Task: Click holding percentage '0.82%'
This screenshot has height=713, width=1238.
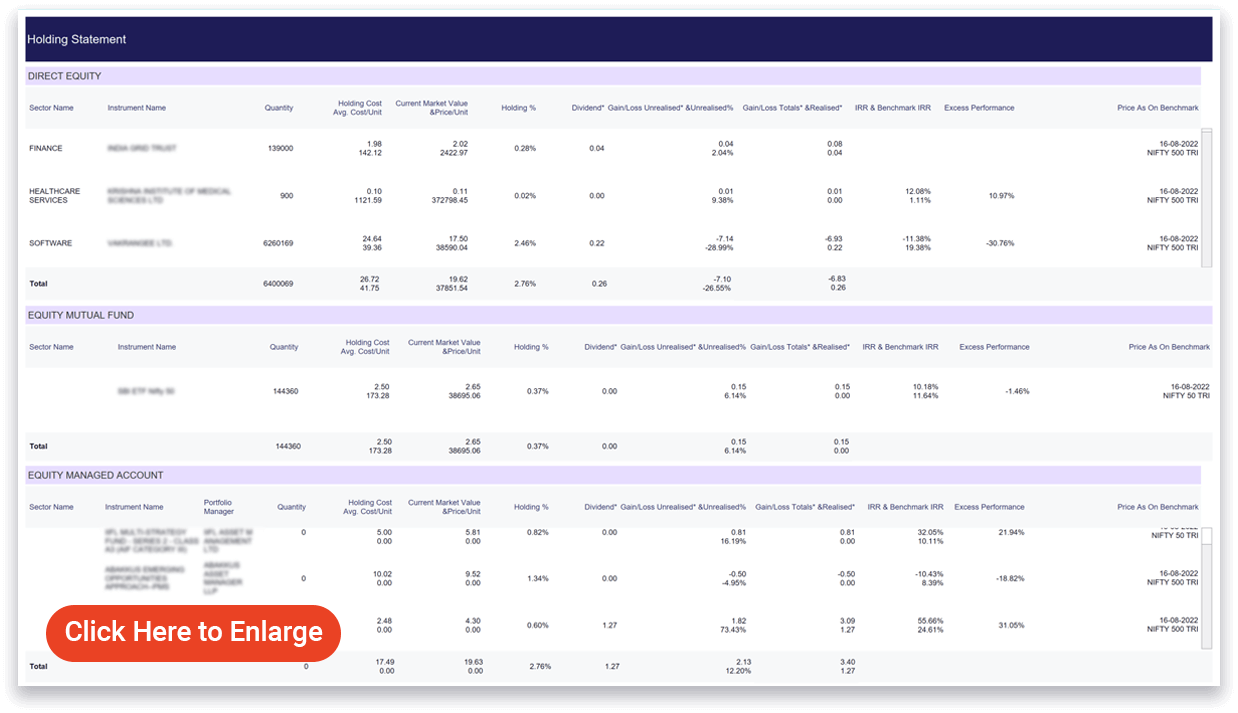Action: tap(537, 532)
